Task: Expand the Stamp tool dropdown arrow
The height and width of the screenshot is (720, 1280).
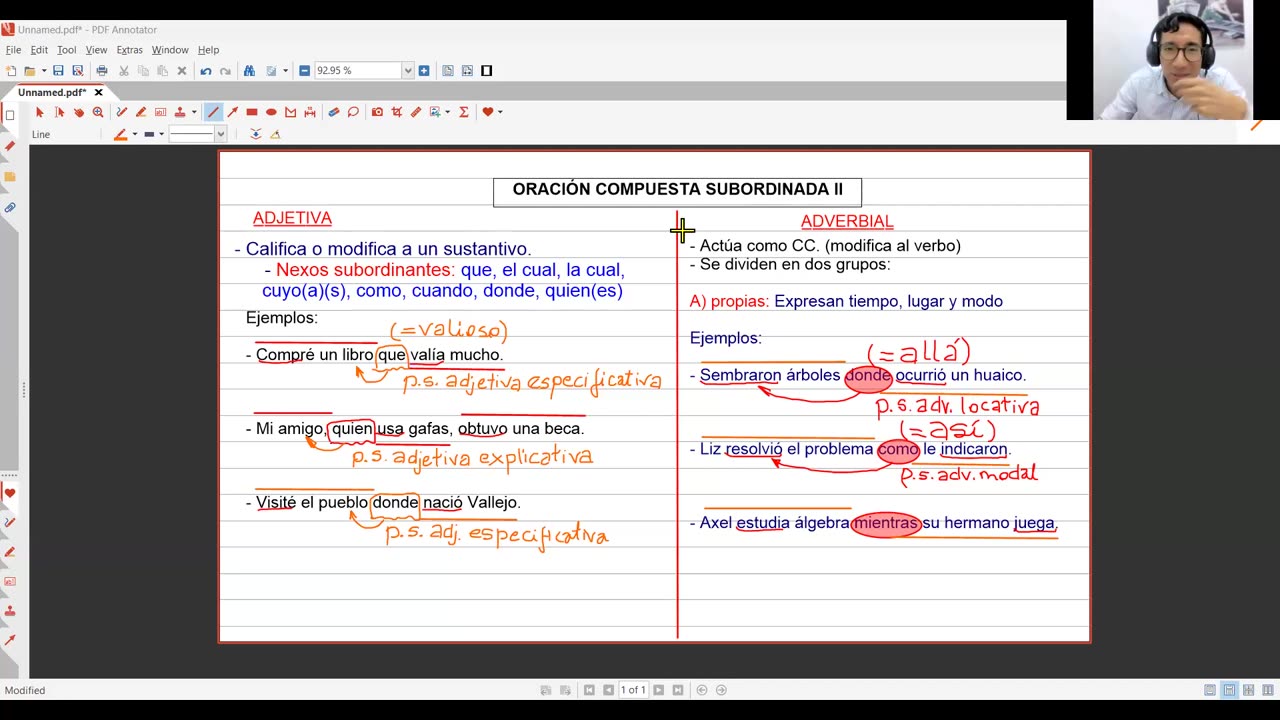Action: [194, 112]
